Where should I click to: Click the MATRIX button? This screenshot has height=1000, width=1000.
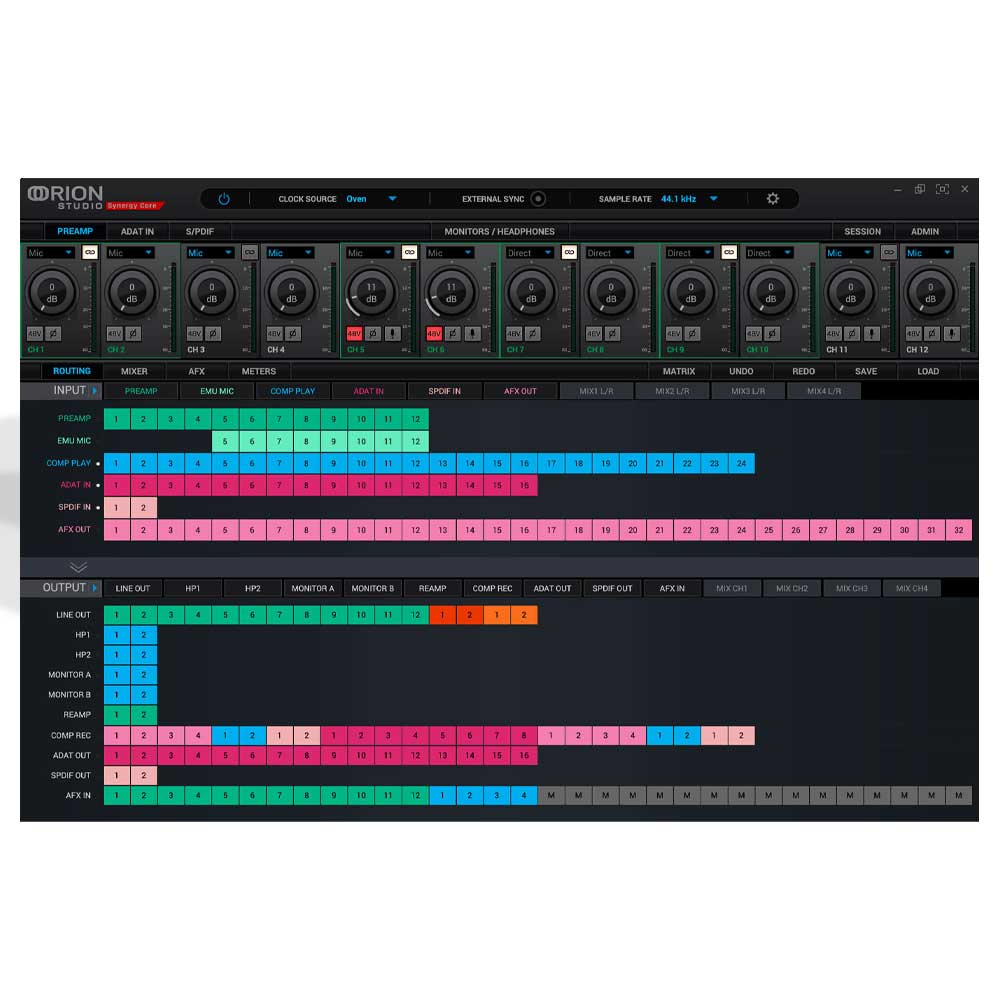coord(679,371)
